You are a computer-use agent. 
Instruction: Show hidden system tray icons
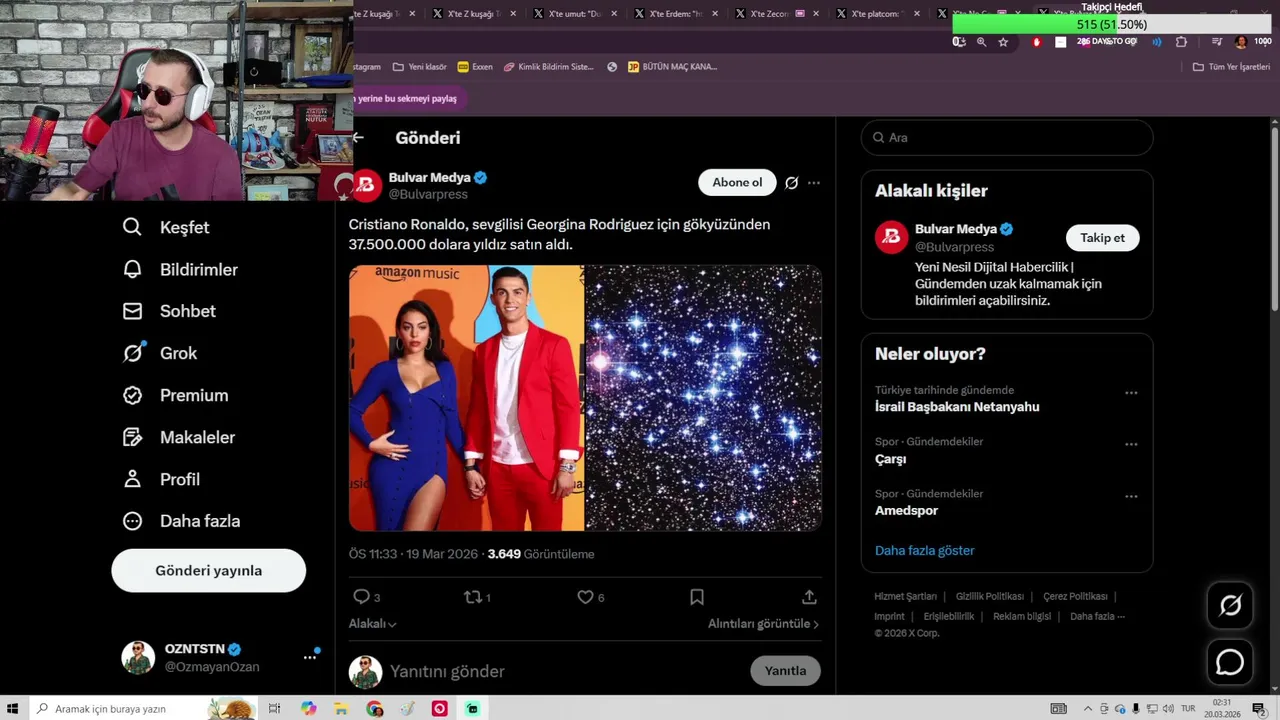pos(1087,708)
